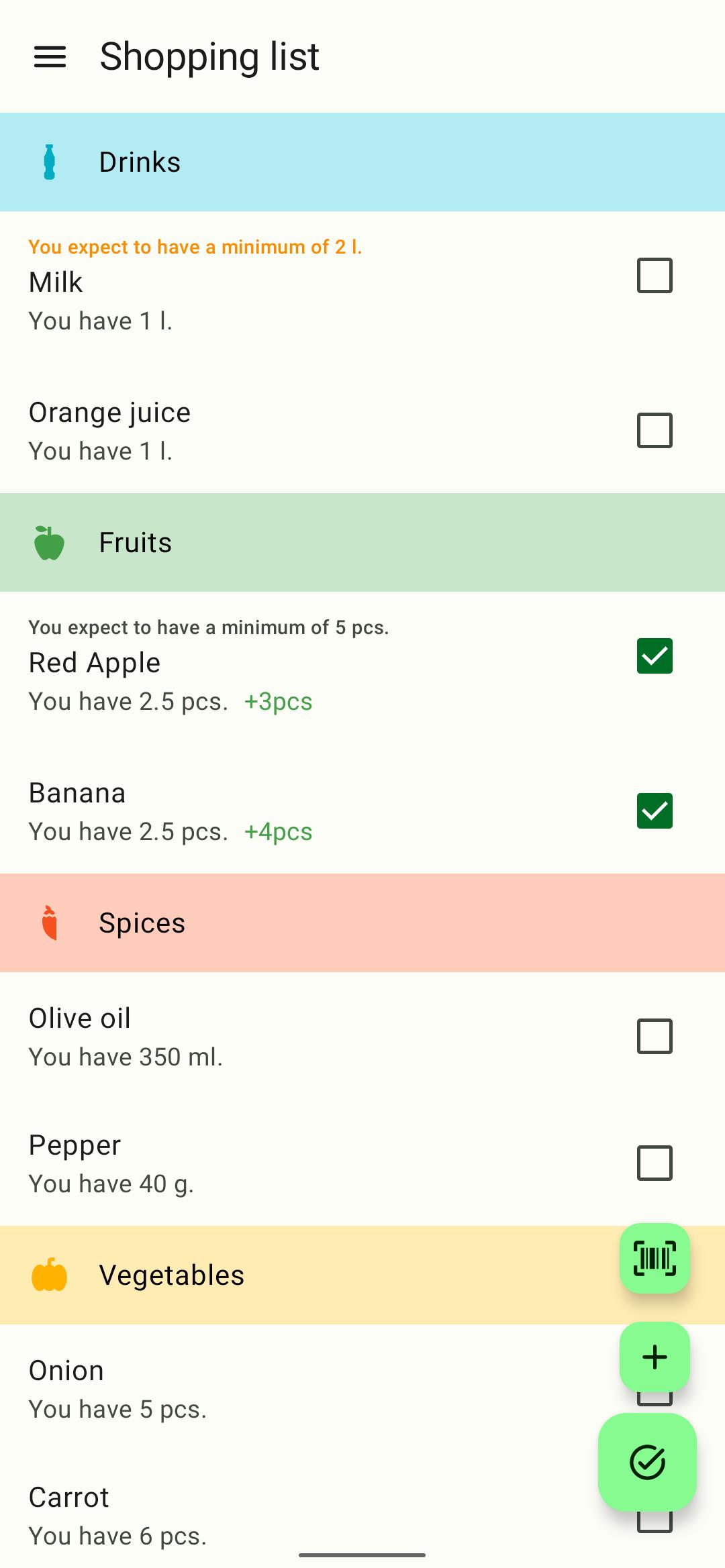Check the Orange juice checkbox
This screenshot has height=1568, width=725.
tap(655, 430)
